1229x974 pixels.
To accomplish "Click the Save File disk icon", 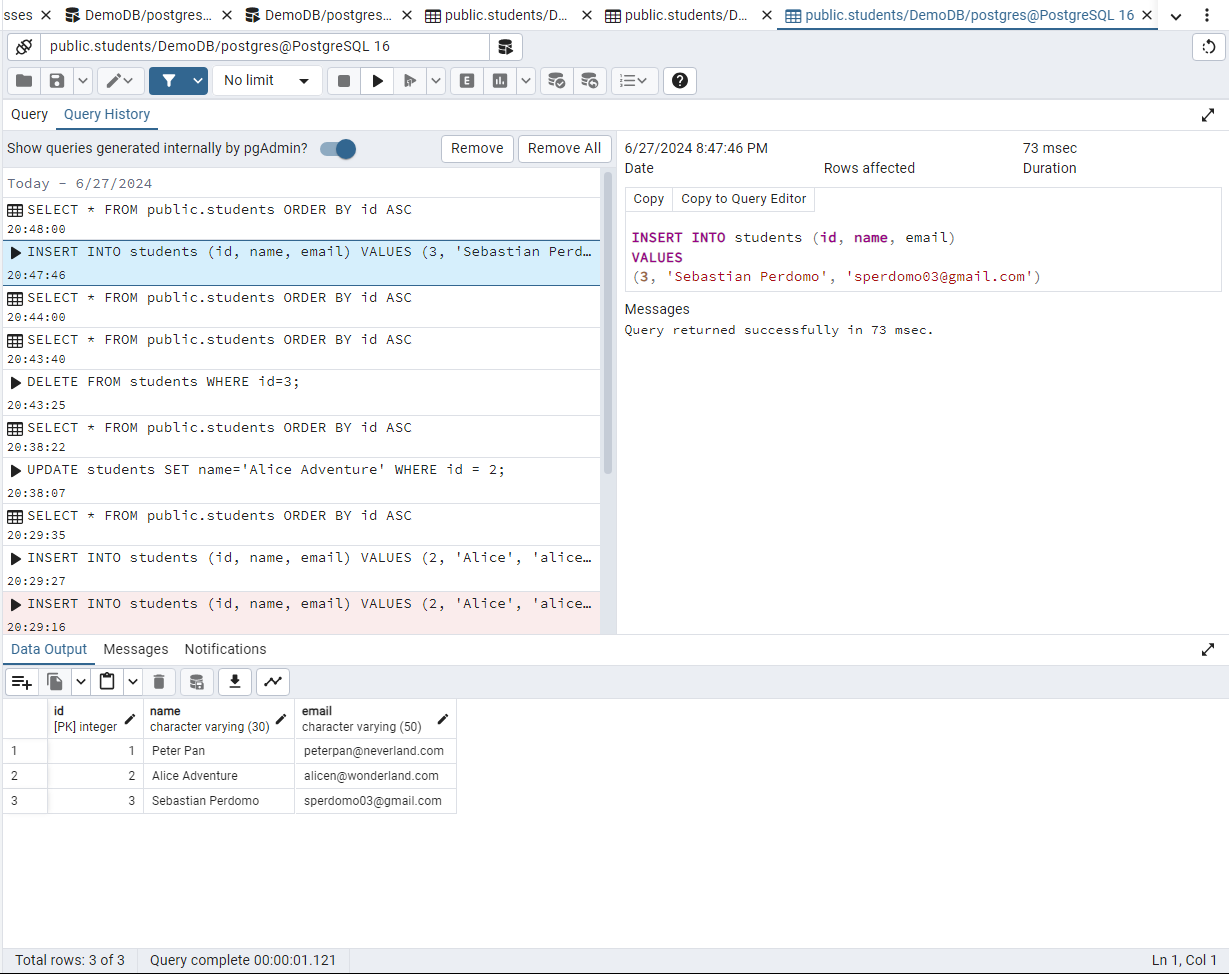I will click(x=57, y=81).
